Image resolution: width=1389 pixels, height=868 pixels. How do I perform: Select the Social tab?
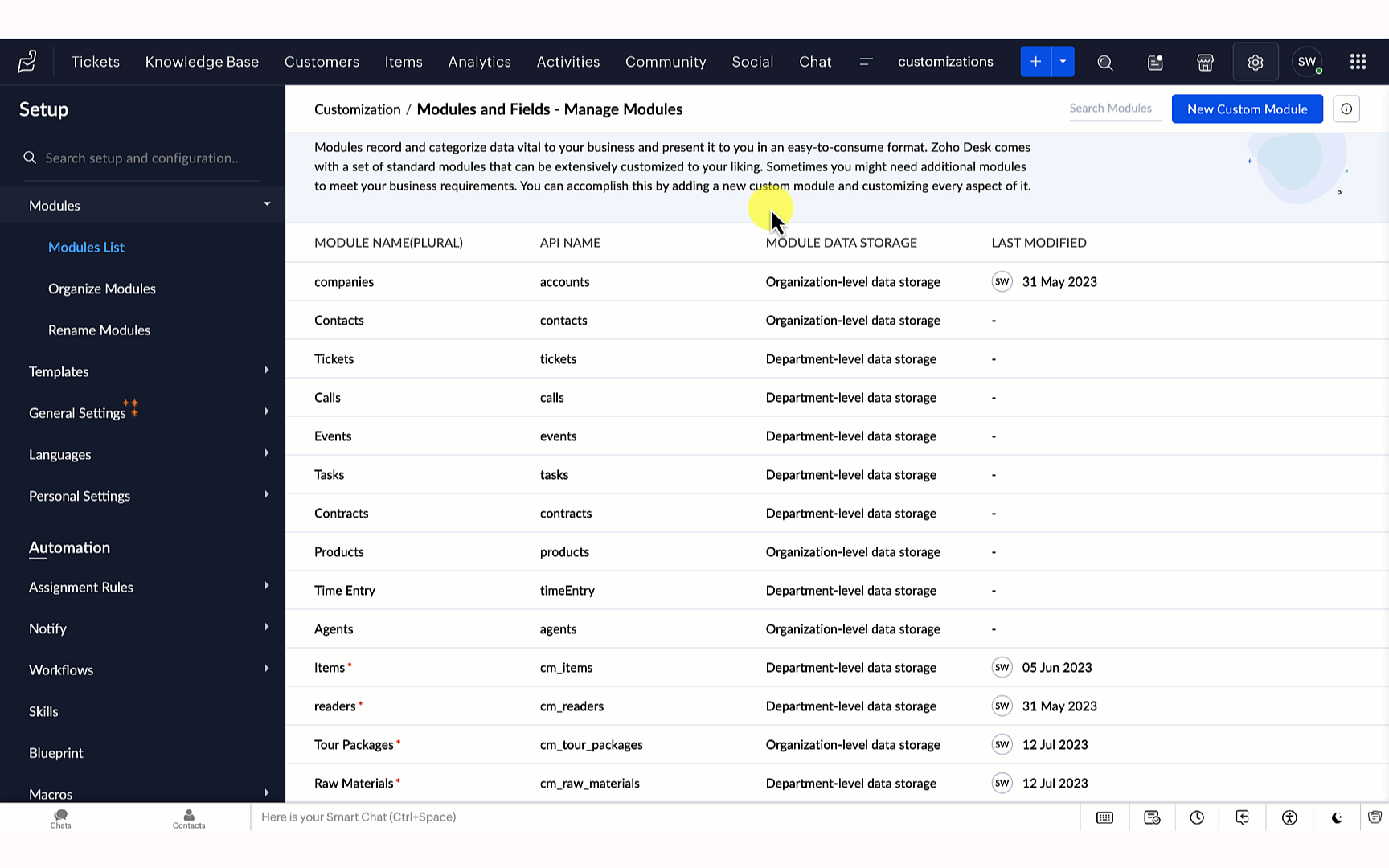coord(752,62)
